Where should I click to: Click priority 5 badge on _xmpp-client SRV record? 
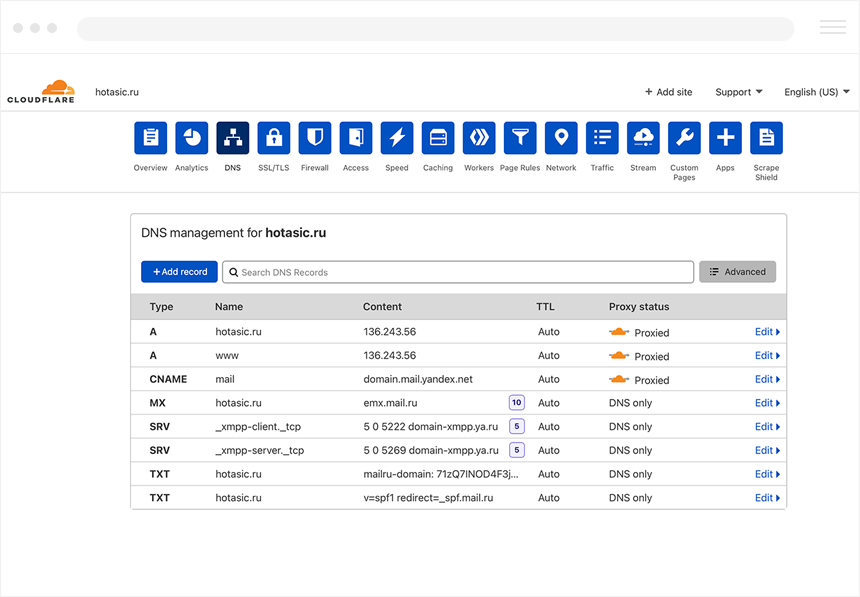(x=517, y=426)
